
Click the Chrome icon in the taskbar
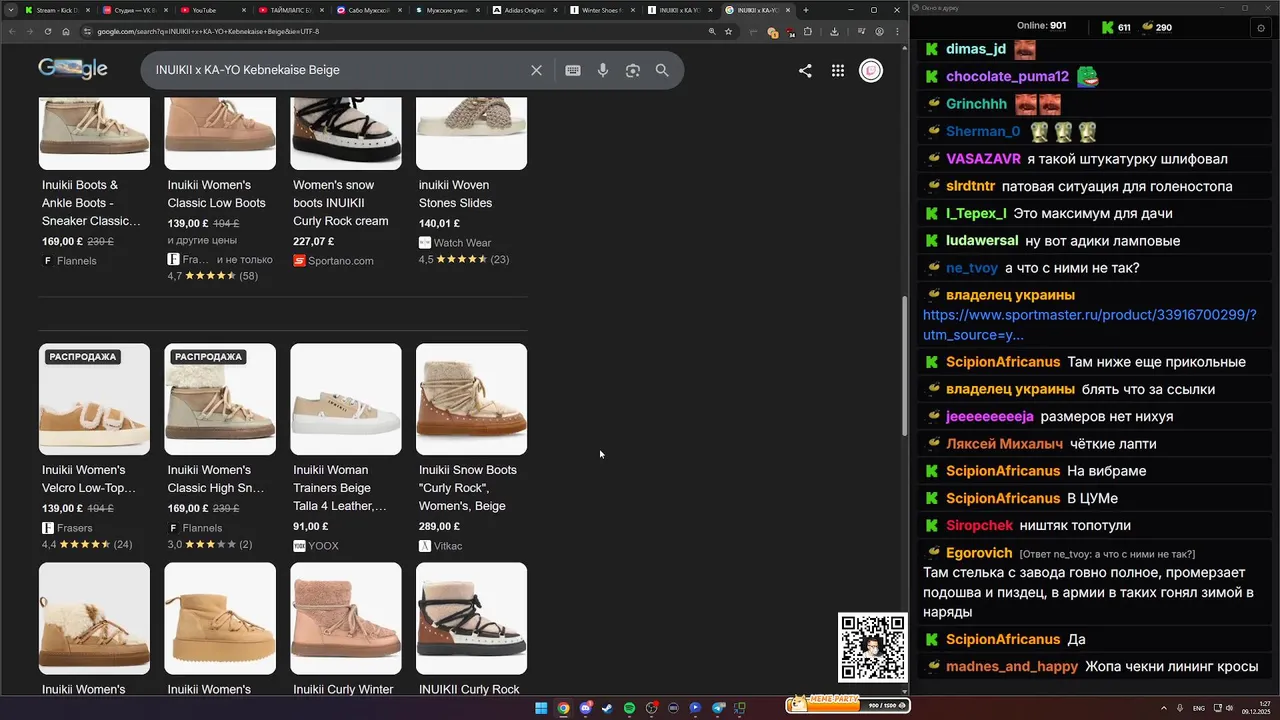(563, 708)
